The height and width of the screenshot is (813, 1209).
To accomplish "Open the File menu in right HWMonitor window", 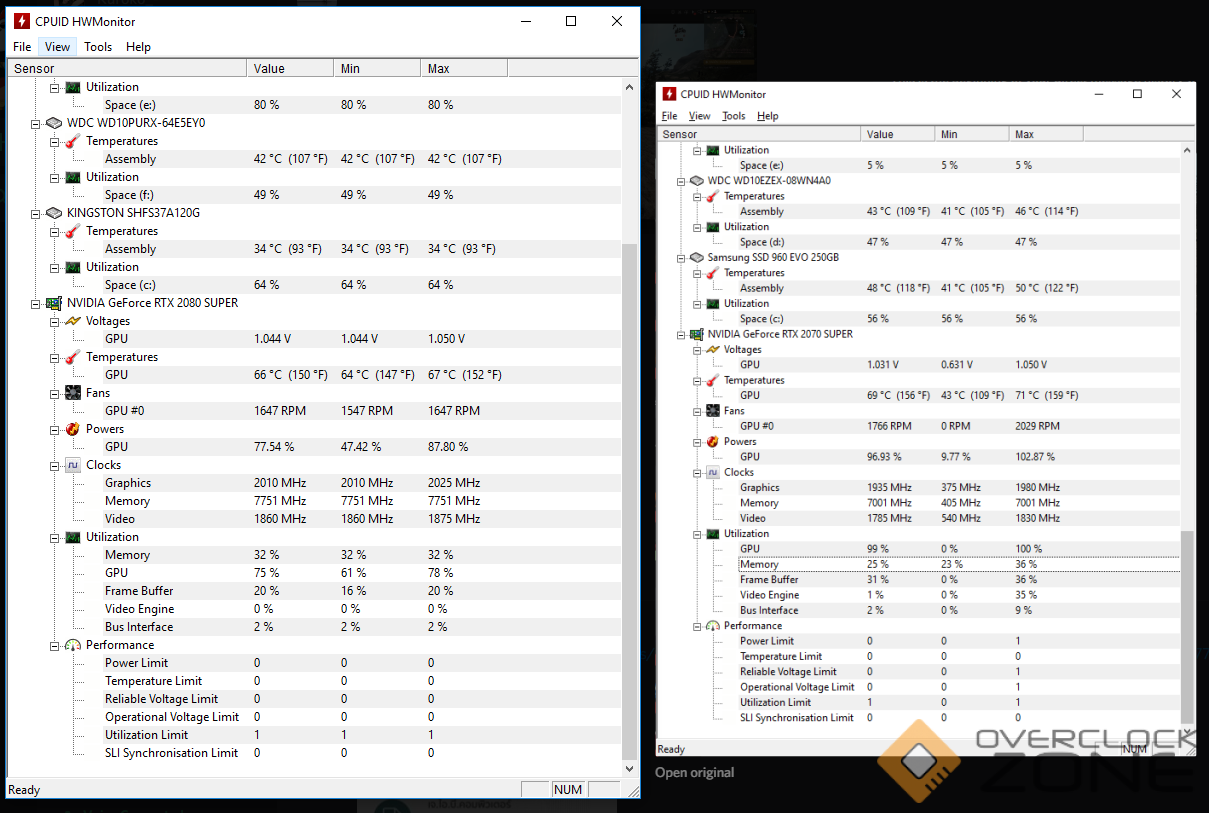I will click(670, 116).
